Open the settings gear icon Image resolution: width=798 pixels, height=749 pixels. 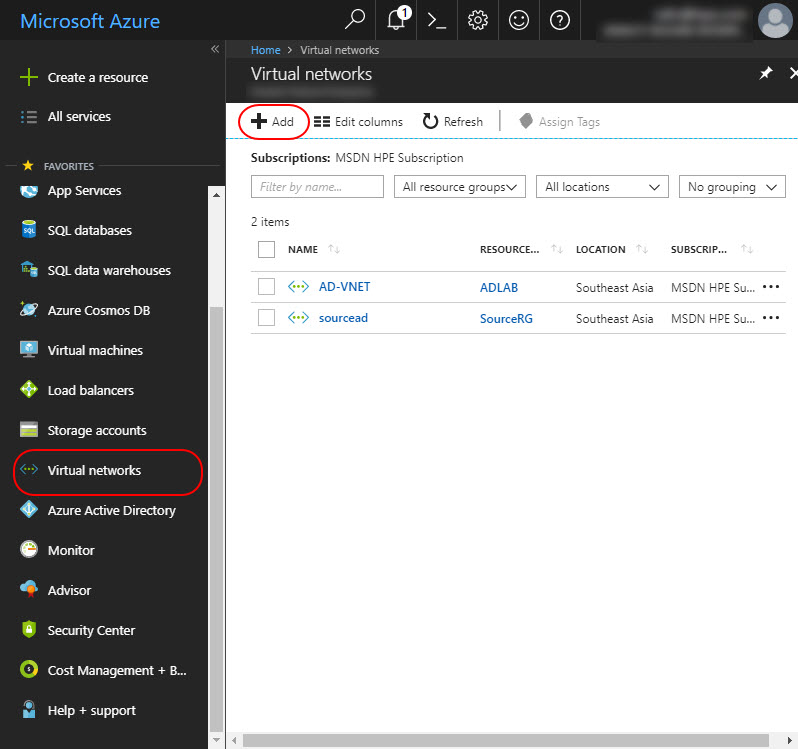[478, 20]
